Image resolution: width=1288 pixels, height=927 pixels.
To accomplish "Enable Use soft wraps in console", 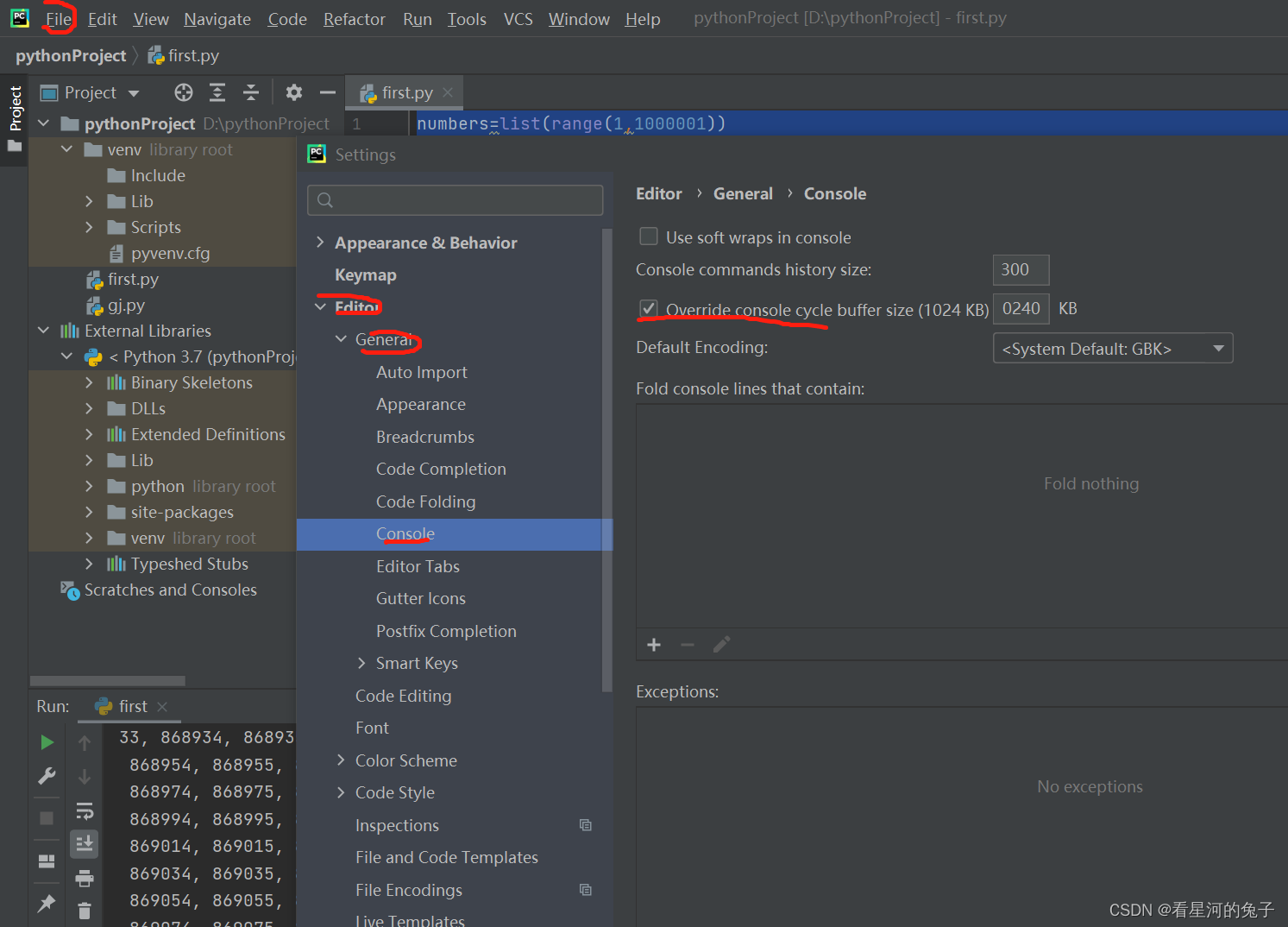I will pyautogui.click(x=649, y=236).
